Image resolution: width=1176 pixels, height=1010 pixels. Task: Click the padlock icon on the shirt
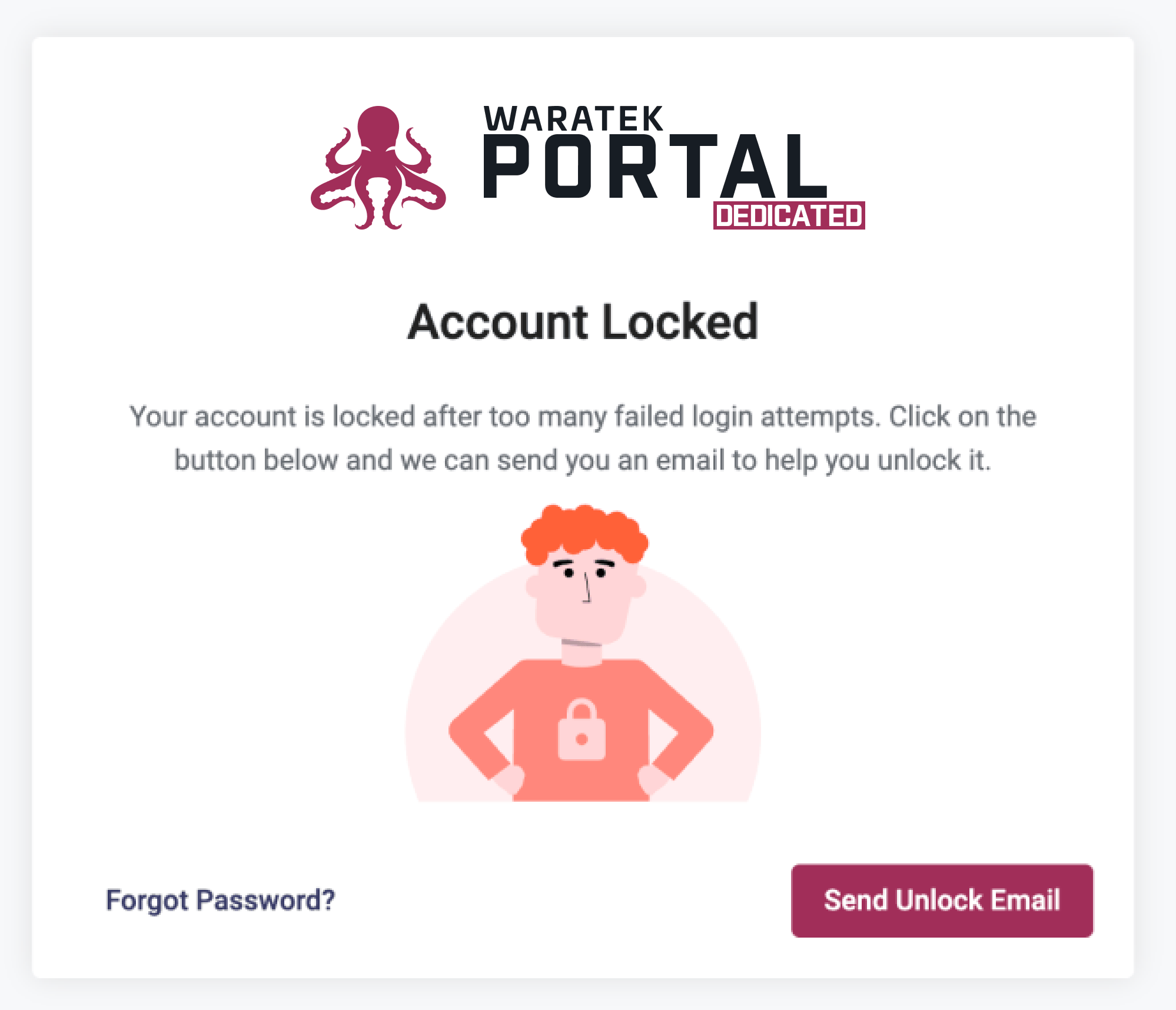click(x=582, y=729)
